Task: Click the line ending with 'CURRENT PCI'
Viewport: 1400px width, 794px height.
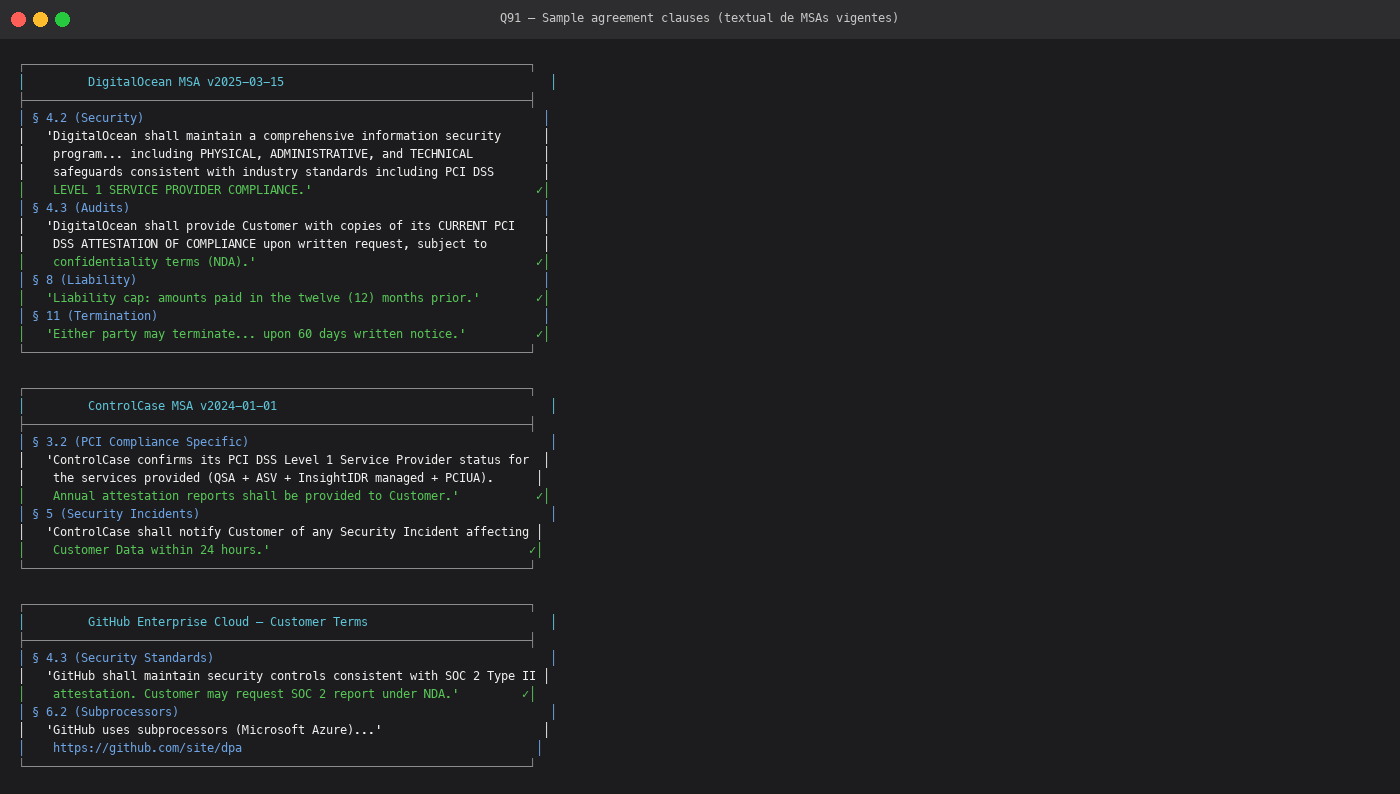Action: [x=281, y=226]
